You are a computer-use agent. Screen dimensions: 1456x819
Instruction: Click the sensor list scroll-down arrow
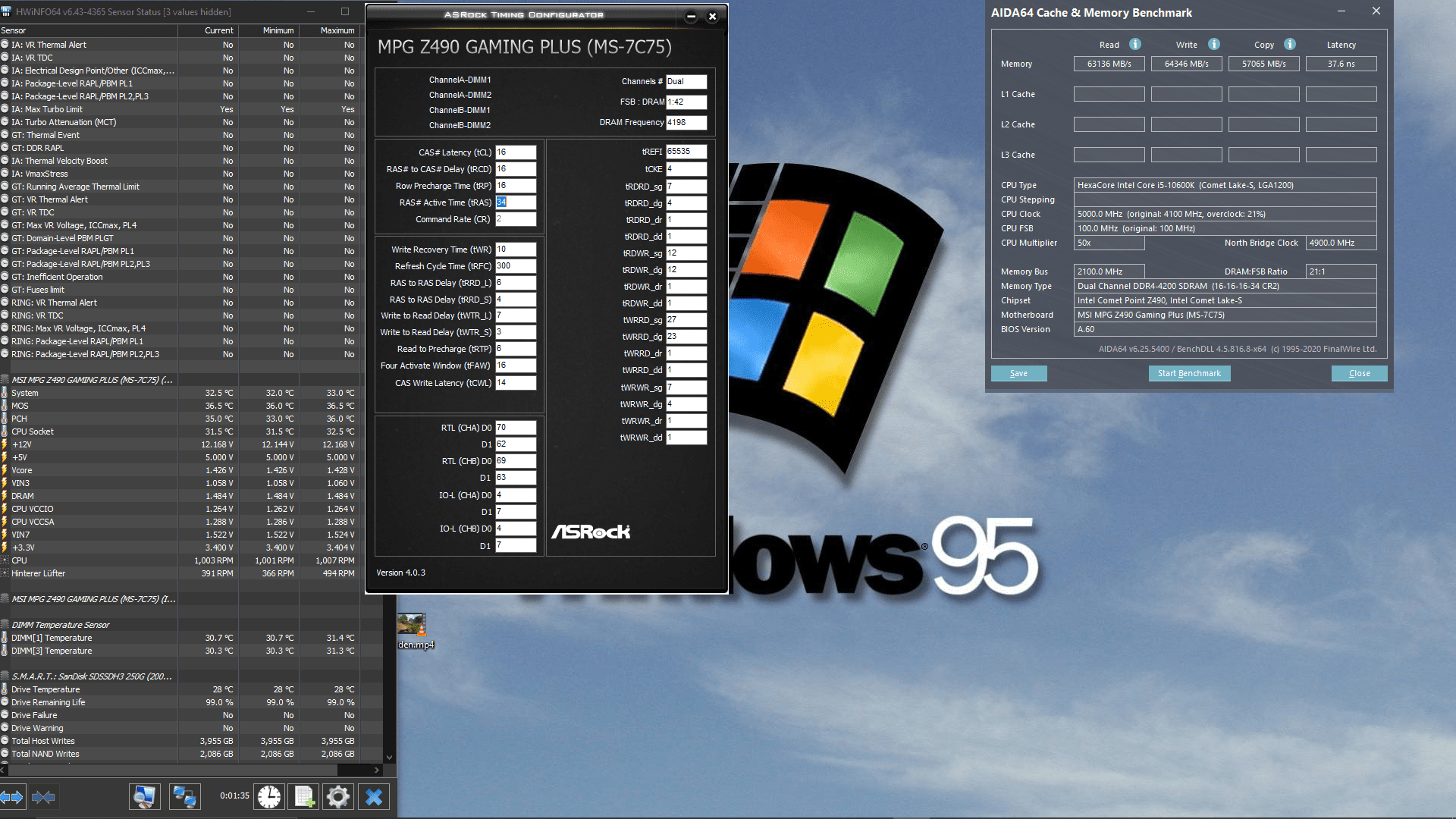[389, 757]
